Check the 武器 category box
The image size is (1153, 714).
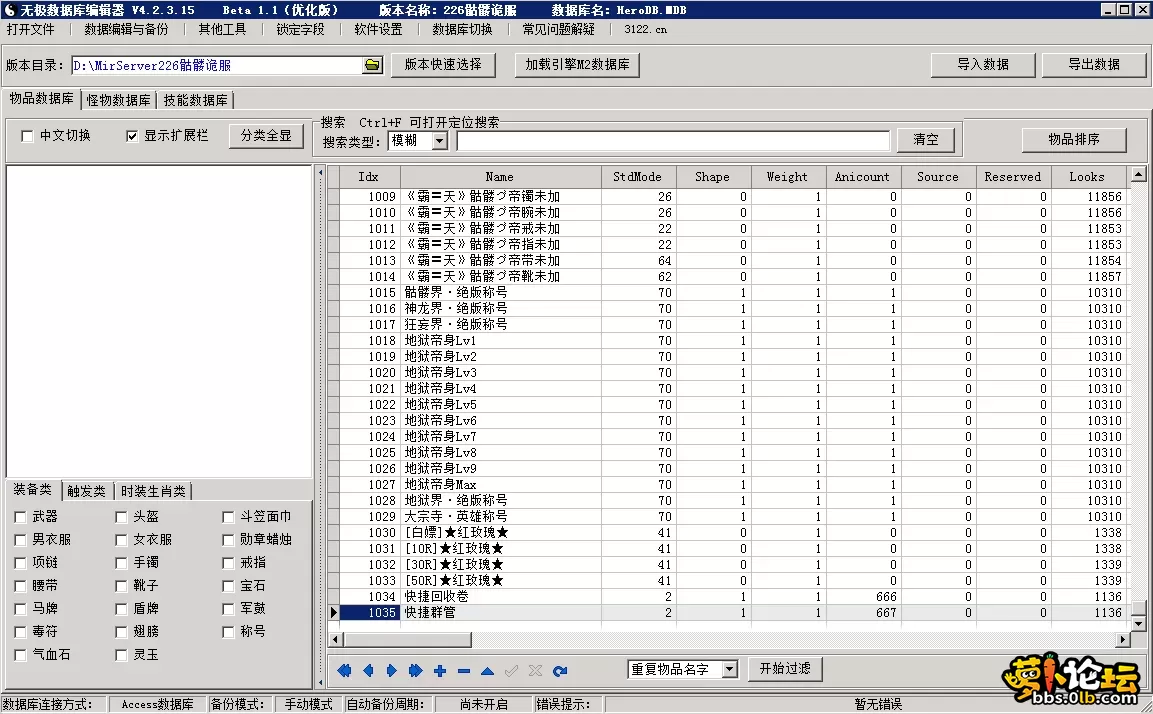pos(20,517)
